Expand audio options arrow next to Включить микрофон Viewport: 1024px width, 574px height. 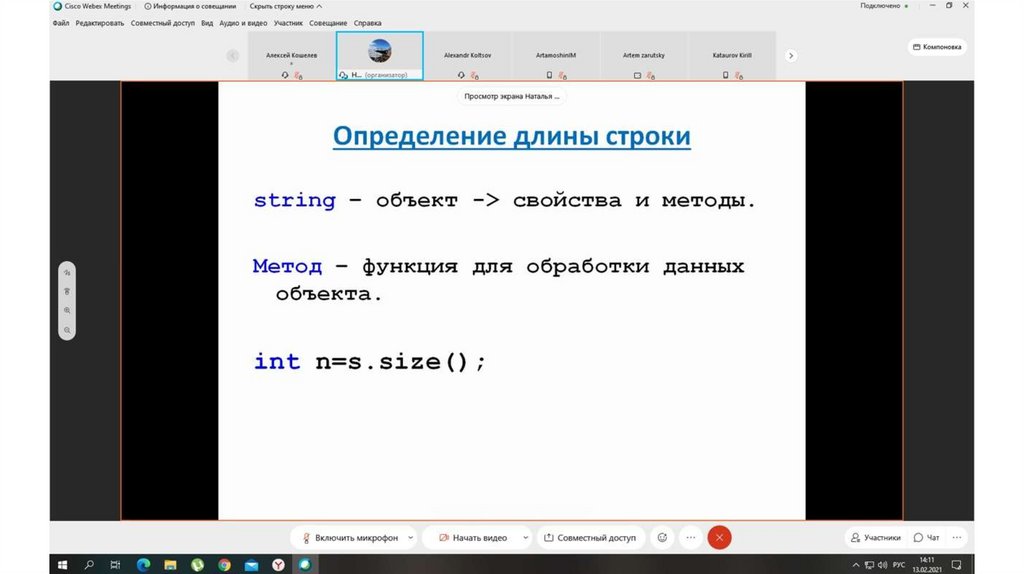point(410,537)
